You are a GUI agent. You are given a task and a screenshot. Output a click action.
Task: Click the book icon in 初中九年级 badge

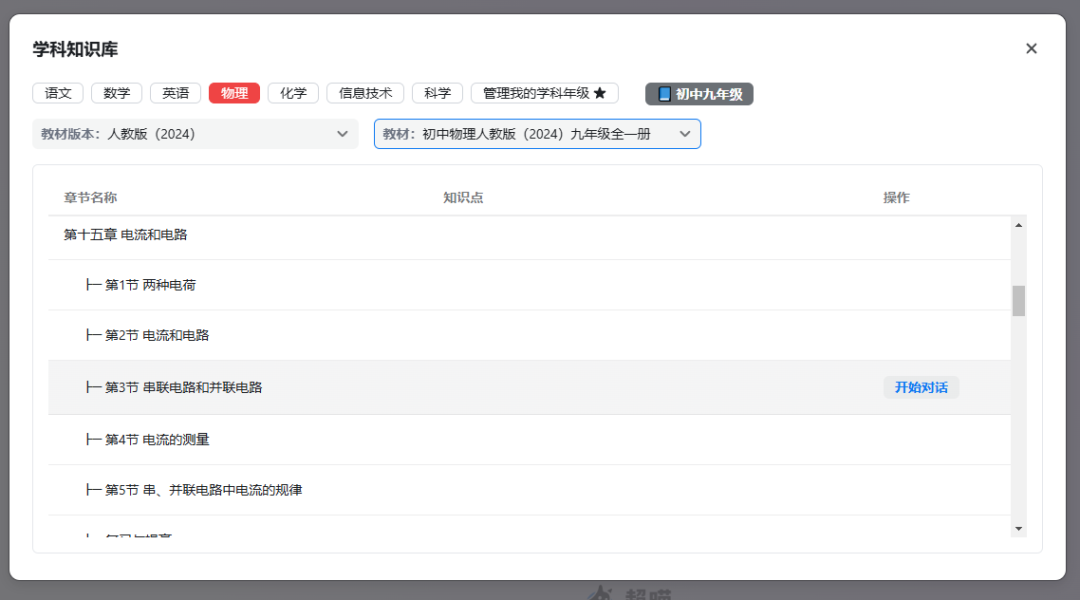(665, 93)
